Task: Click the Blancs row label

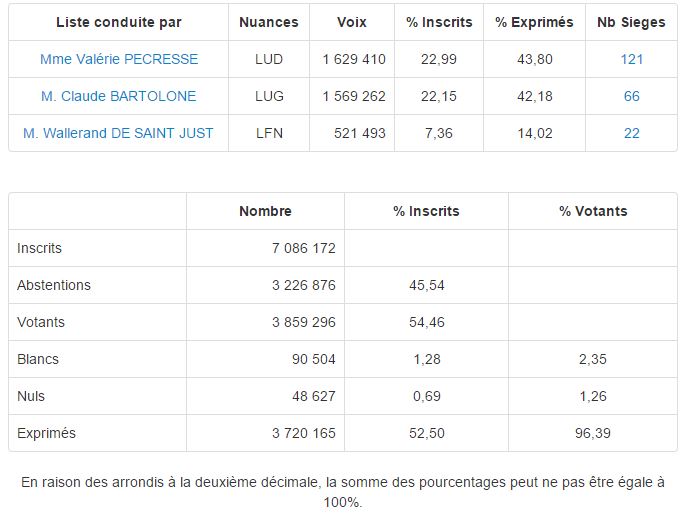Action: point(38,359)
